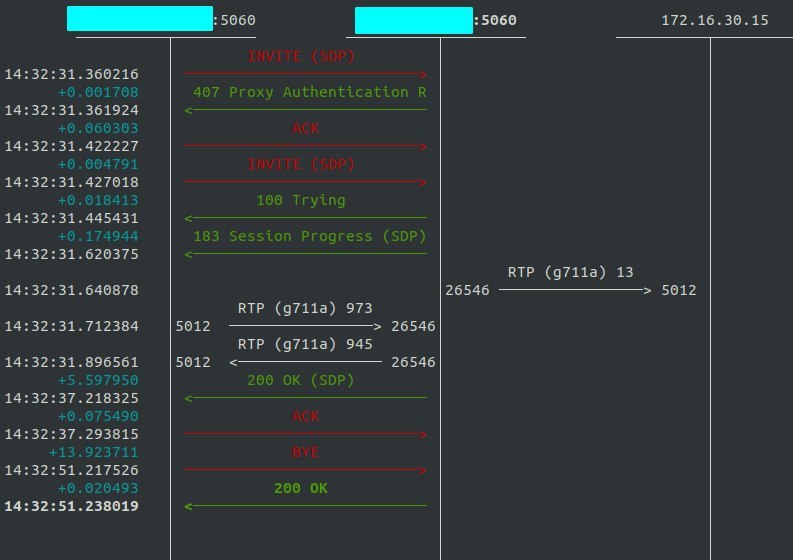Select the RTP (g711a) 973 stream
This screenshot has height=560, width=793.
tap(305, 308)
